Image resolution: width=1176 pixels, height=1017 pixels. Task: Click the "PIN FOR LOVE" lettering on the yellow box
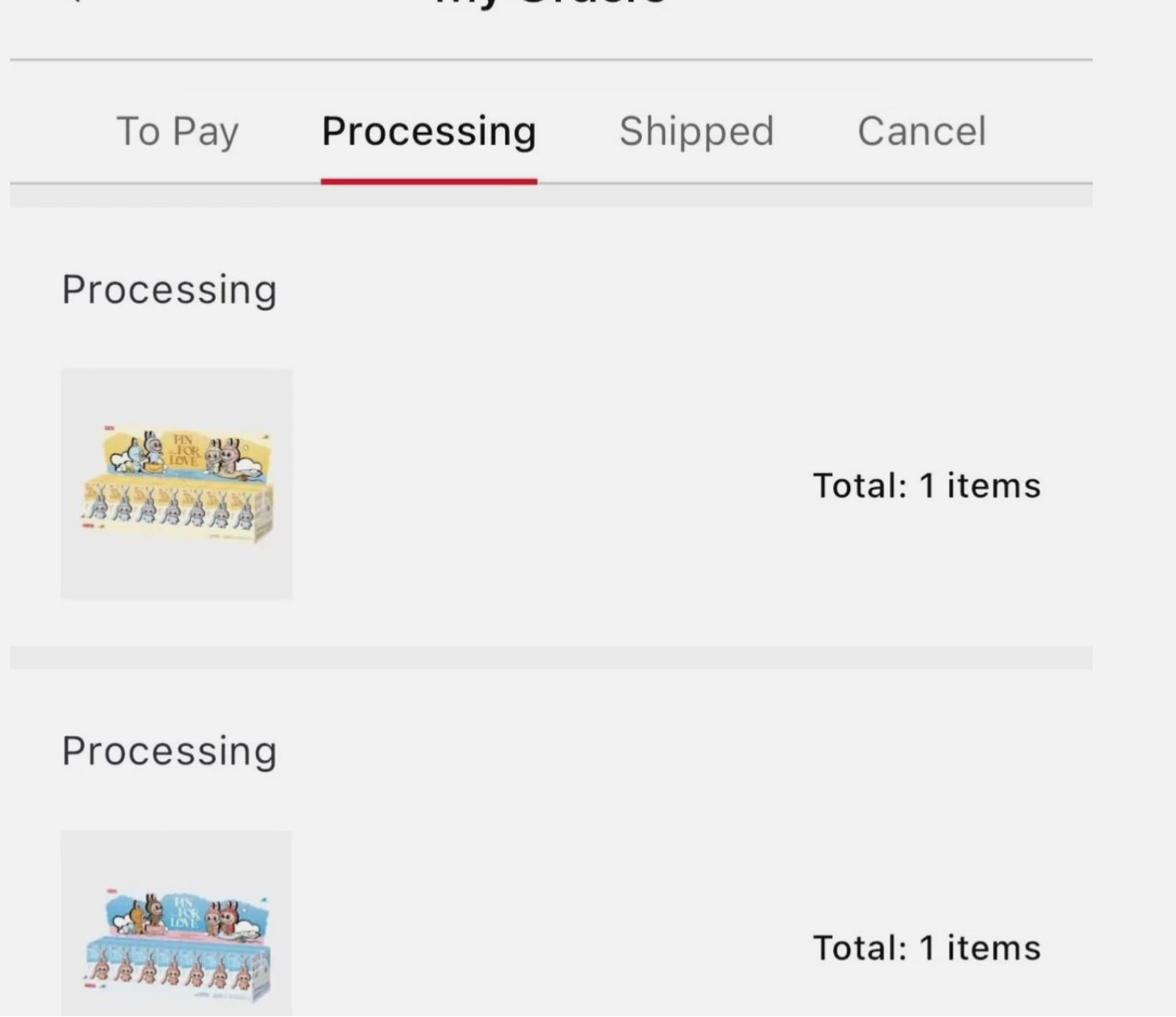pos(185,450)
